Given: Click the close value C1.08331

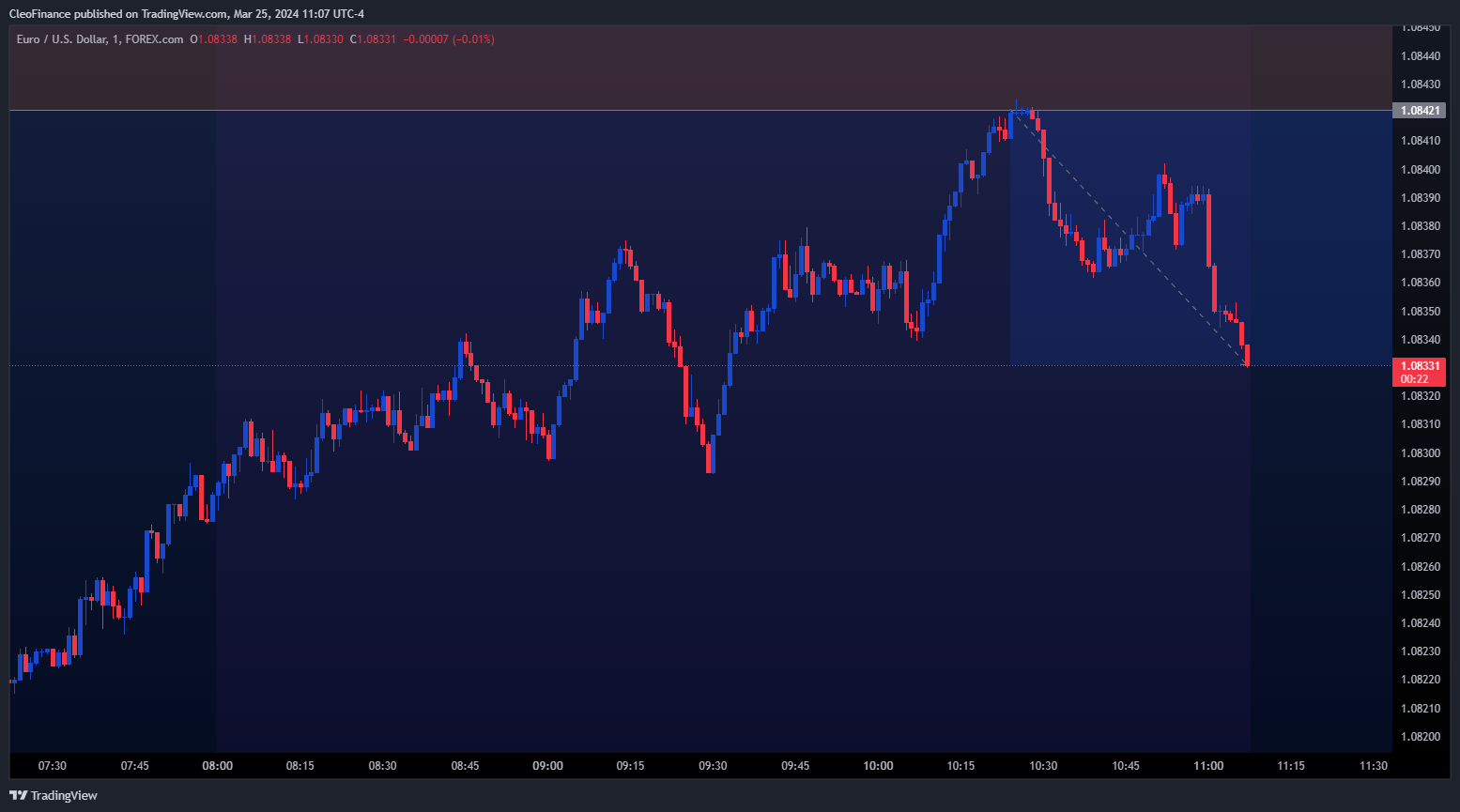Looking at the screenshot, I should click(373, 39).
